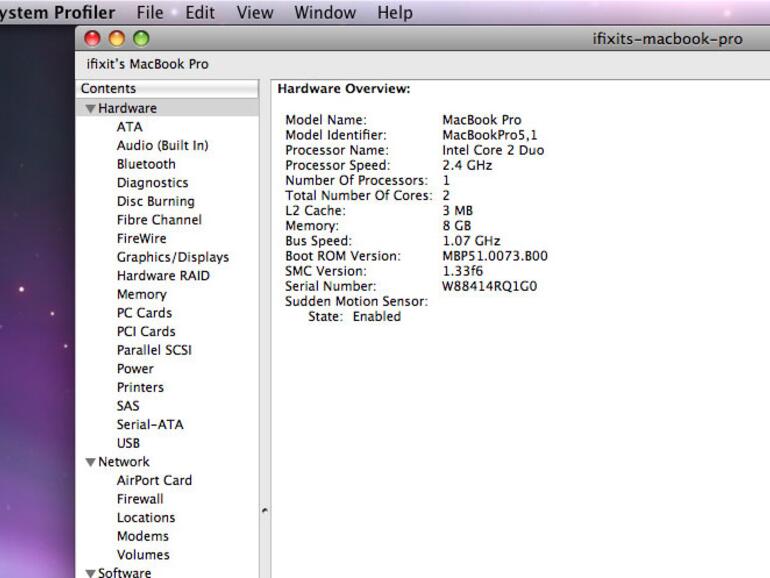This screenshot has width=770, height=578.
Task: Click the Contents column header
Action: coord(168,89)
